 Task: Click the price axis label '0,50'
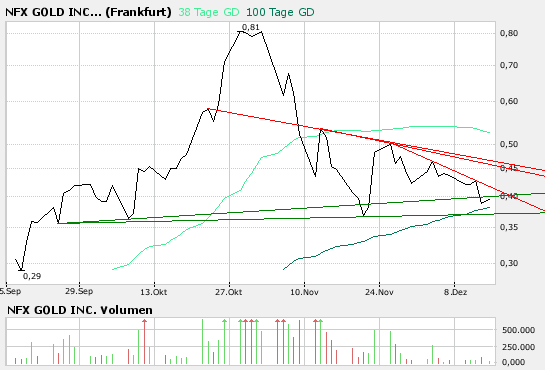click(x=509, y=144)
